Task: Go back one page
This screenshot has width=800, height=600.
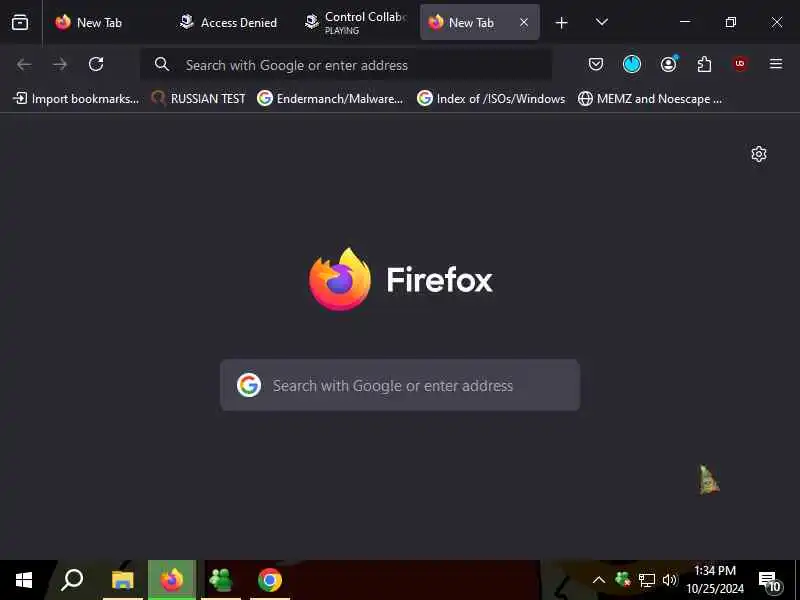Action: tap(24, 64)
